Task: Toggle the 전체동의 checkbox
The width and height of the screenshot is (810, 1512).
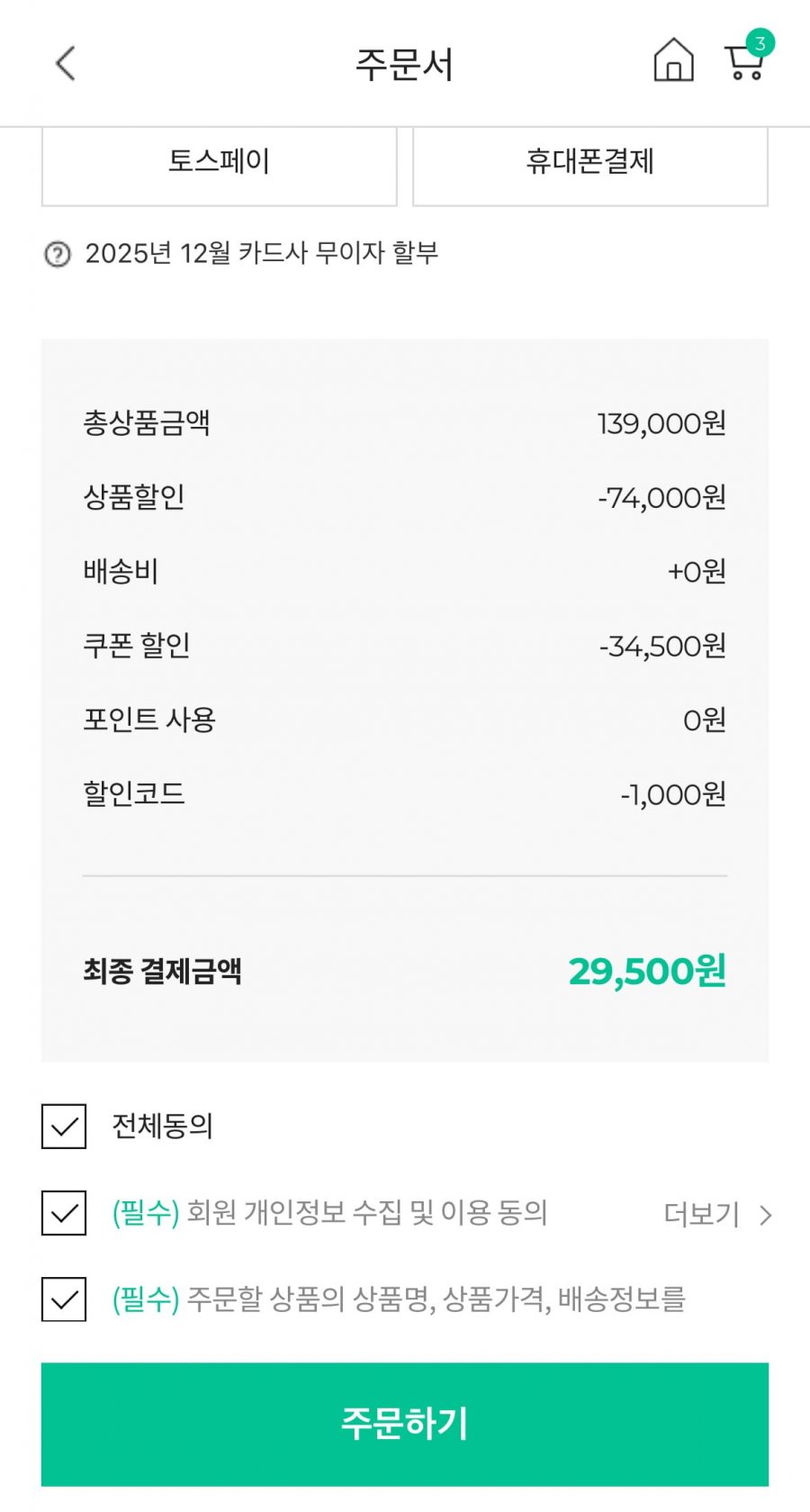Action: pyautogui.click(x=64, y=1126)
